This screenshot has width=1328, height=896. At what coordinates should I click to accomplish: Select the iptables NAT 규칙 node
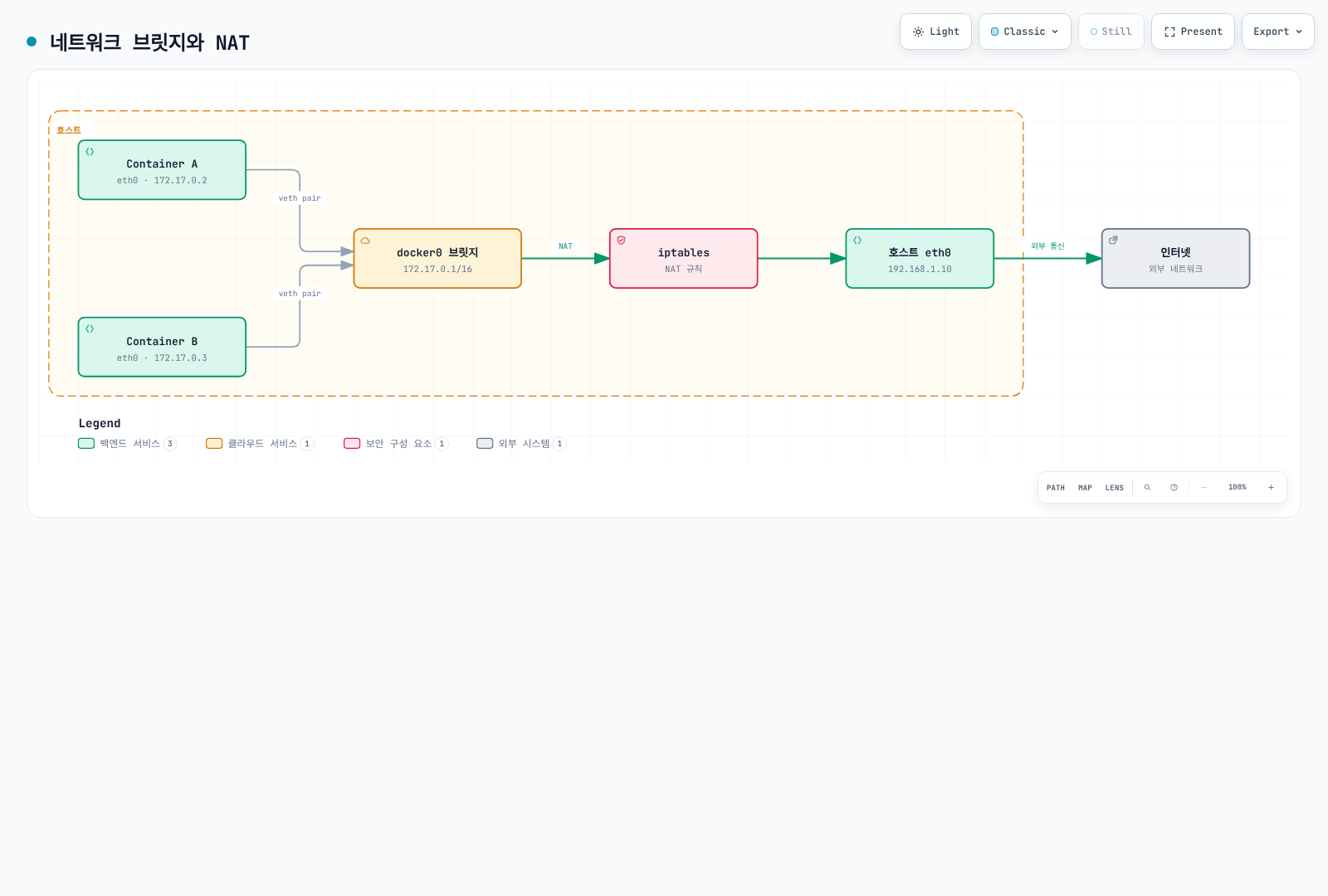pos(684,259)
